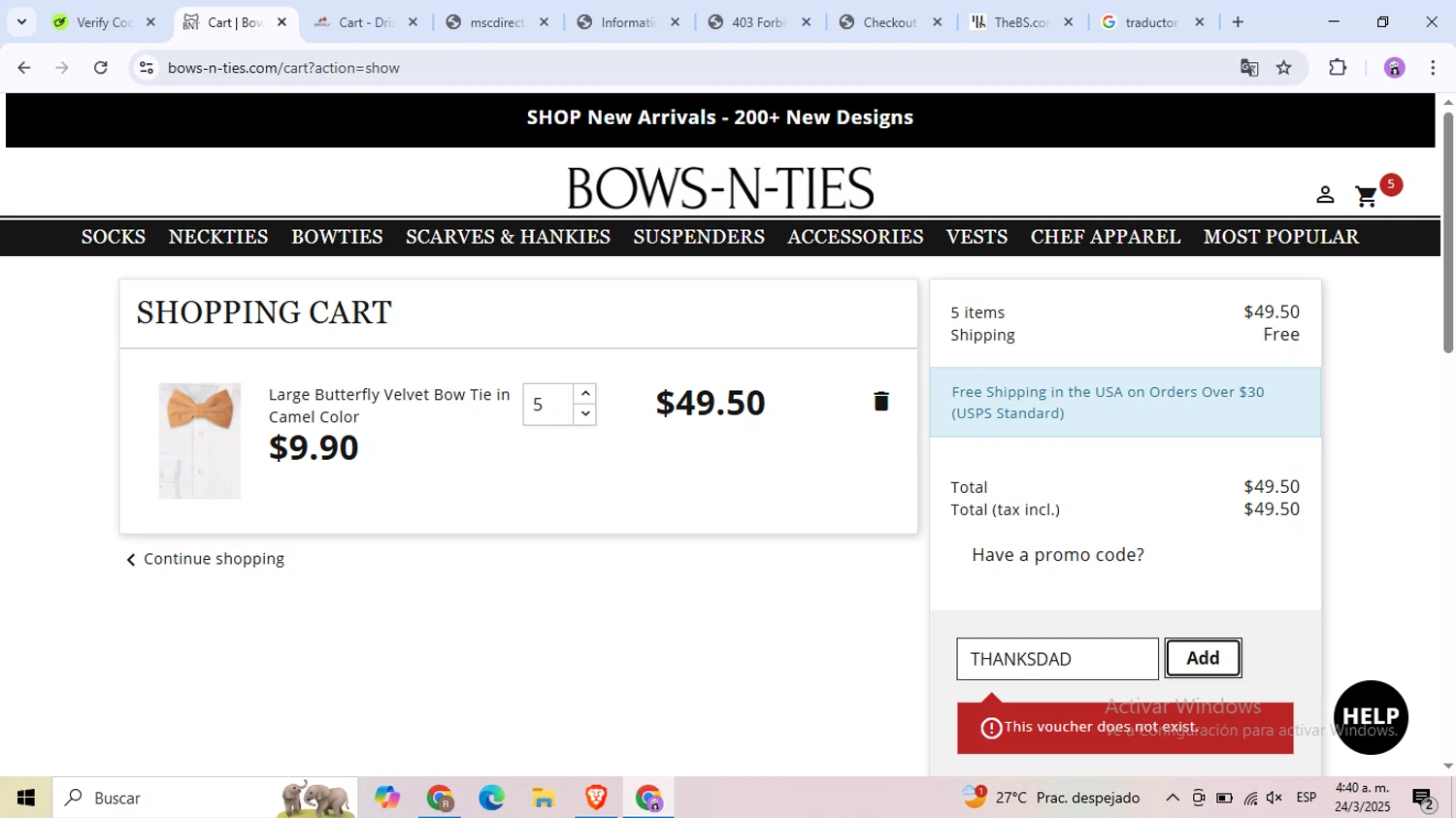Open the BOWTIES menu
Viewport: 1456px width, 818px height.
tap(337, 237)
